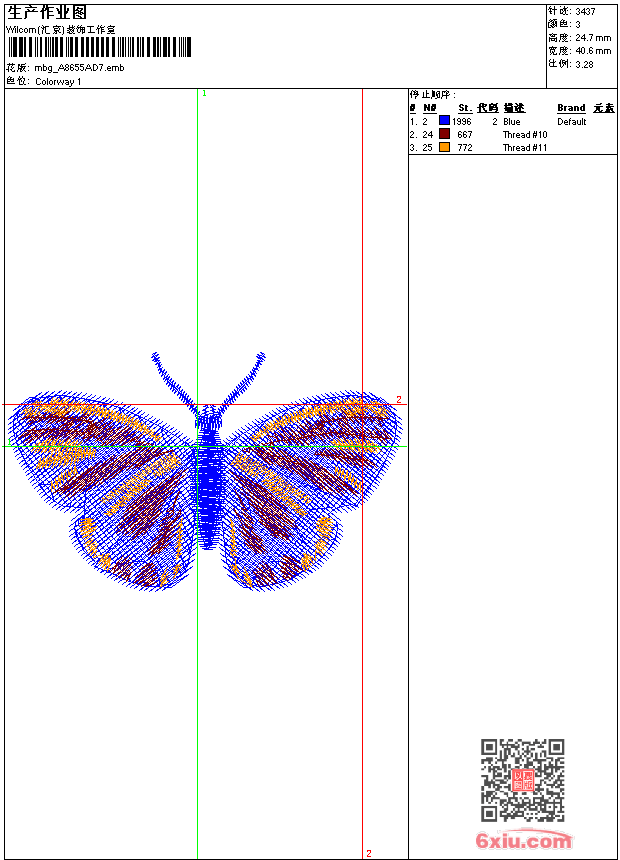Select the 'Colorway 1' text
620x860 pixels.
pos(58,82)
